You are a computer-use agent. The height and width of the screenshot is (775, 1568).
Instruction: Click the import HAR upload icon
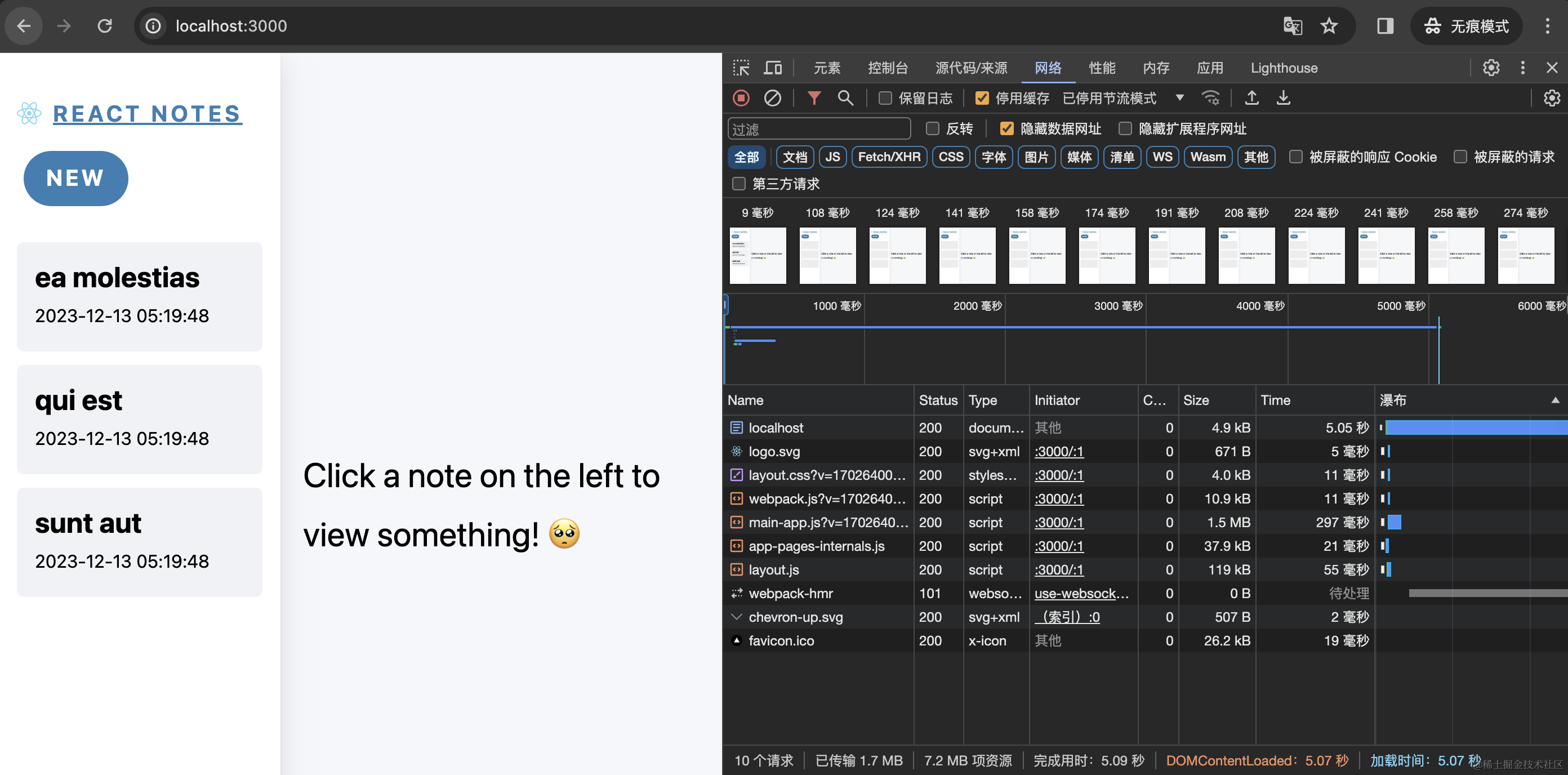coord(1251,98)
